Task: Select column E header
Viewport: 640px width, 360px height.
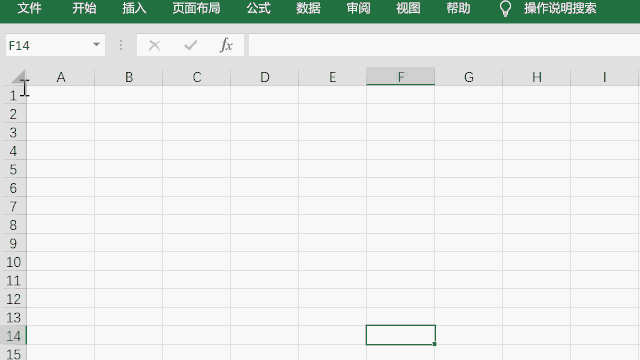Action: click(333, 77)
